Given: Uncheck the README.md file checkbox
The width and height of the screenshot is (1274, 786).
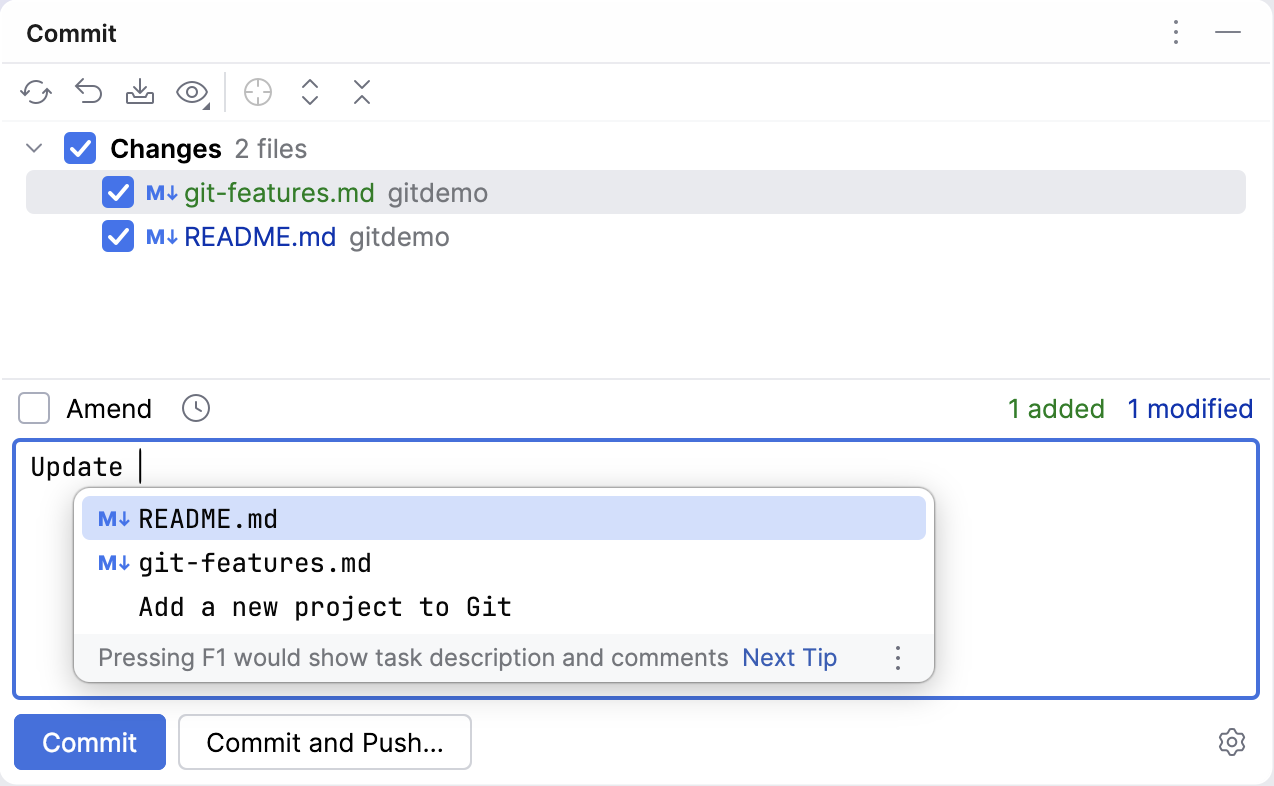Looking at the screenshot, I should tap(117, 237).
